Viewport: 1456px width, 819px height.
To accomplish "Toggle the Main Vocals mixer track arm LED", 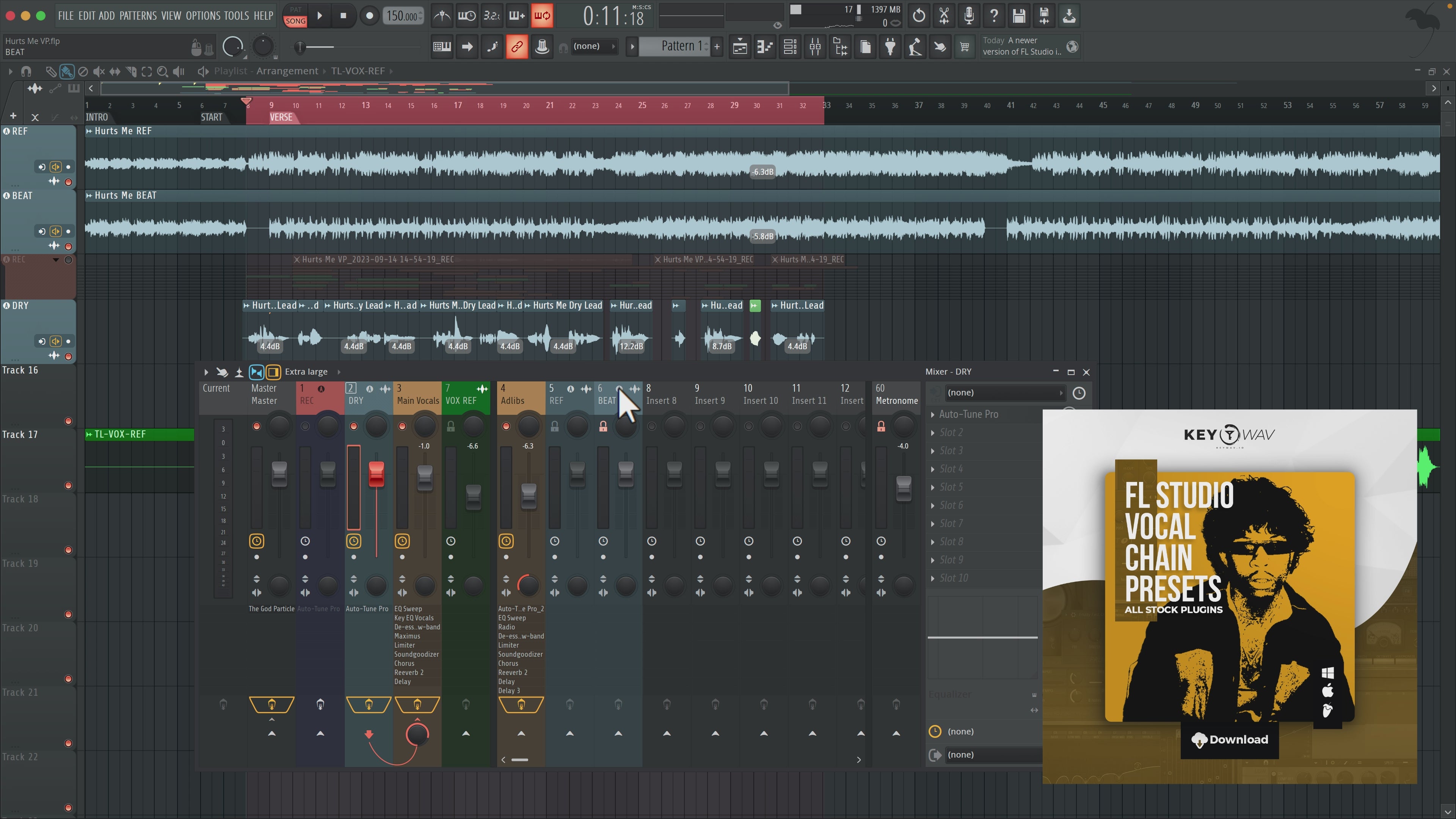I will coord(402,426).
